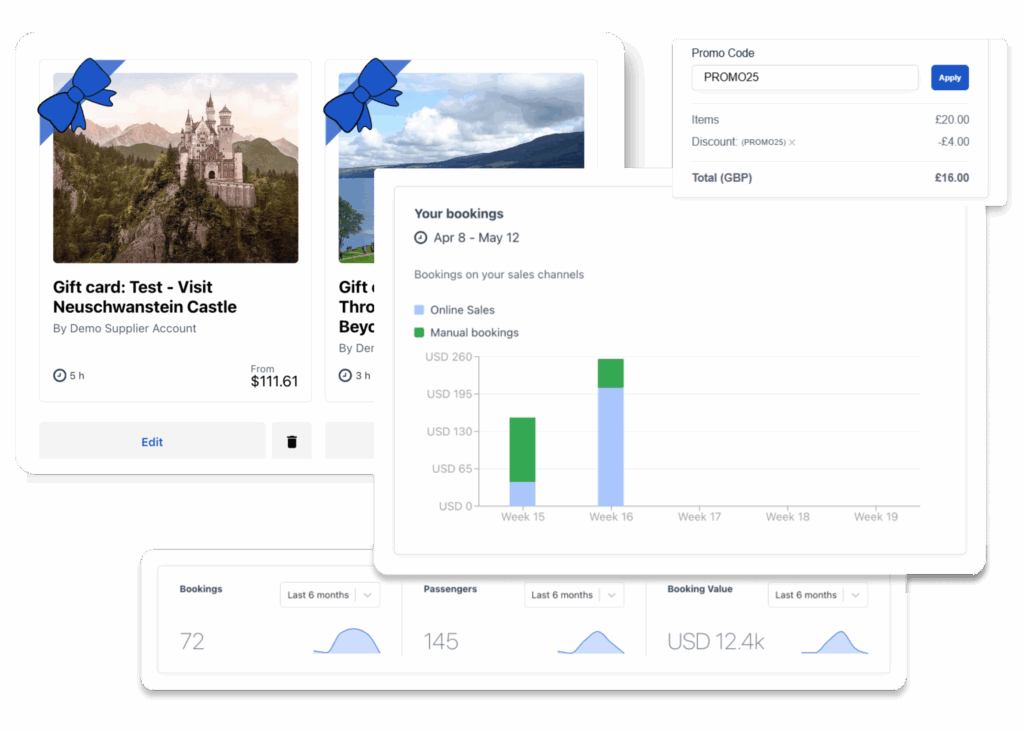Click the Week 15 blue bar segment

[522, 494]
